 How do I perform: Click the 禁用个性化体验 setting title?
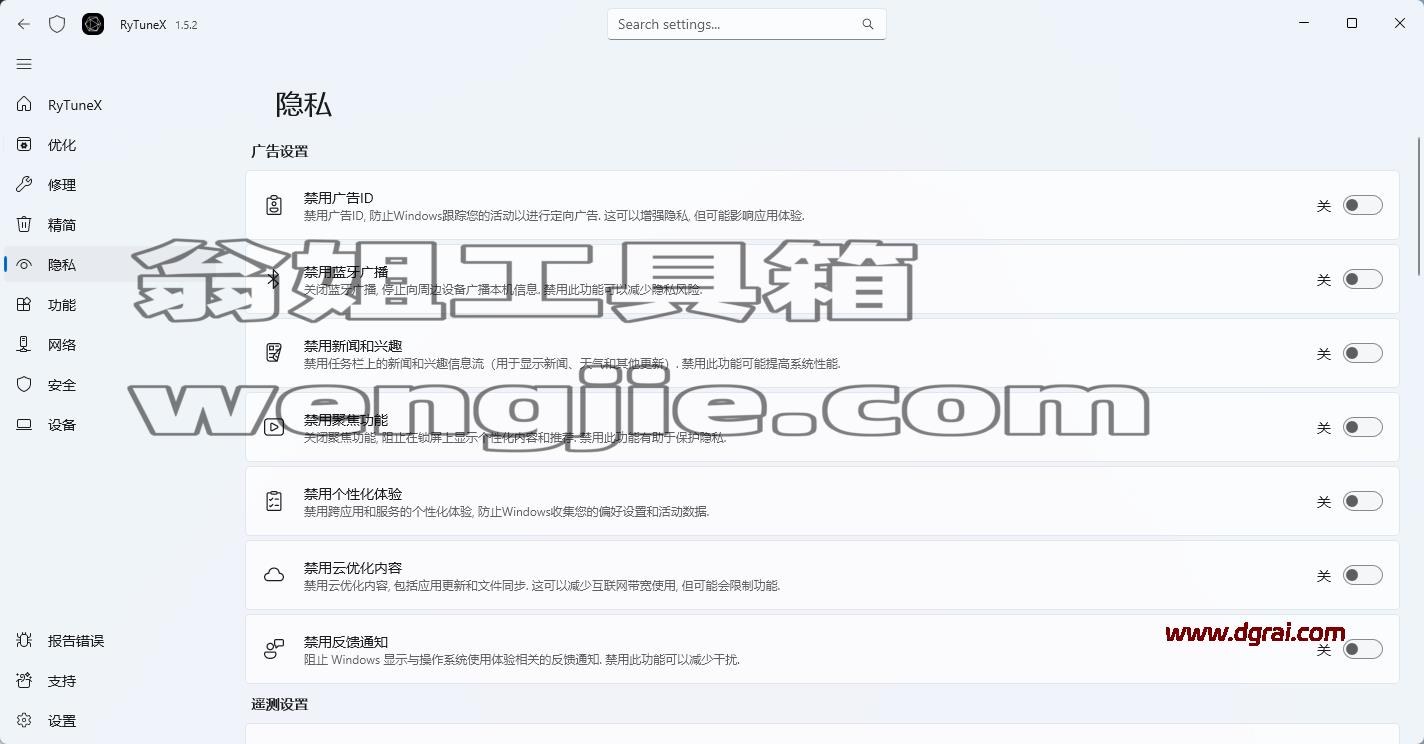pos(353,494)
